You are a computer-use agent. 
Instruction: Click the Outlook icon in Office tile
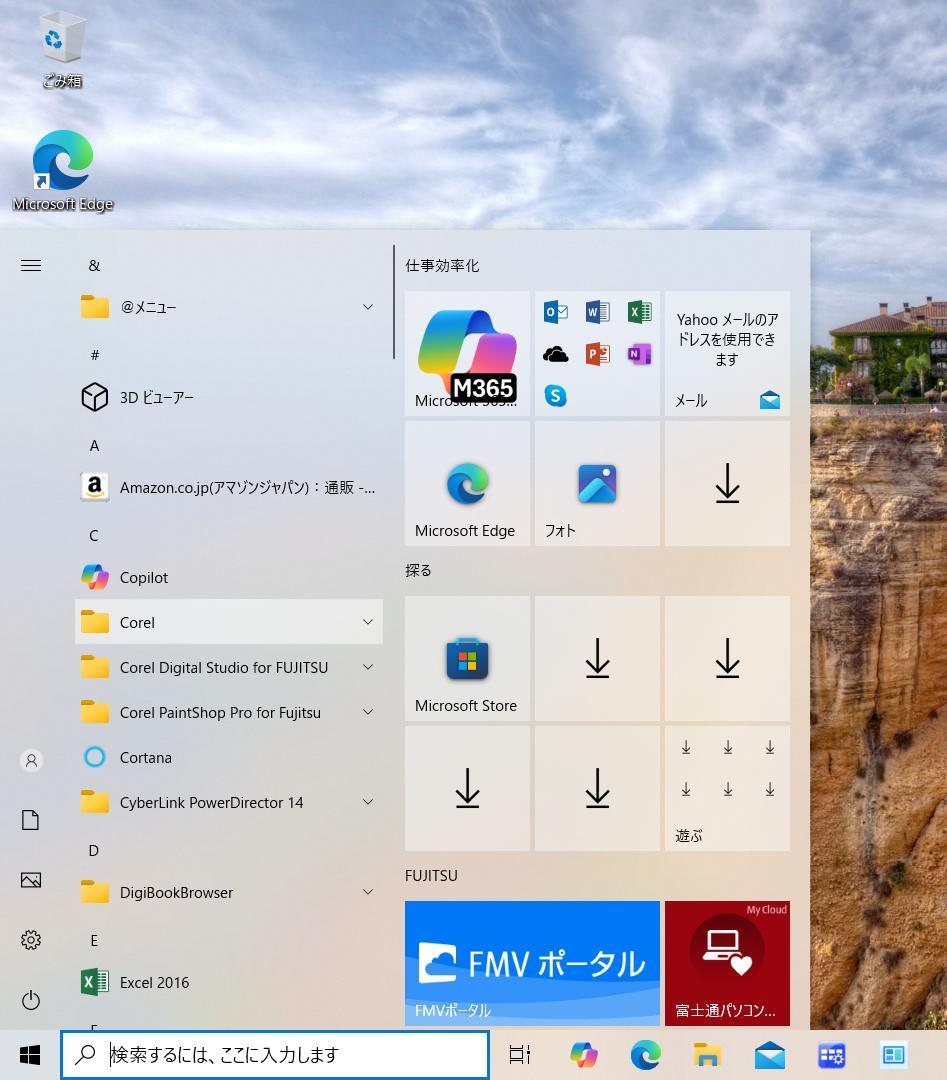coord(556,312)
